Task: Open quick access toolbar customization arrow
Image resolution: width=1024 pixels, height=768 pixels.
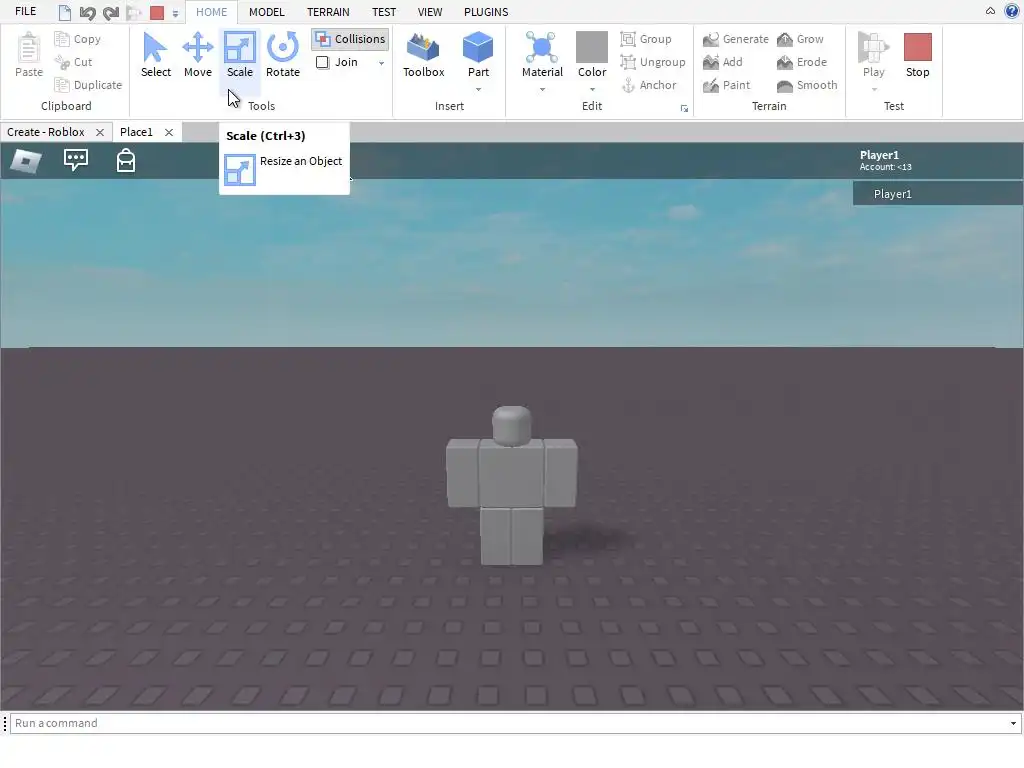Action: [x=175, y=13]
